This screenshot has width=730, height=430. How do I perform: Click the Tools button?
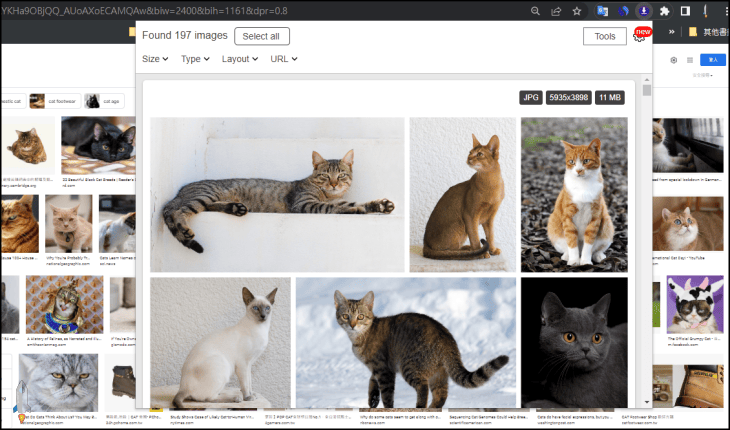tap(604, 36)
